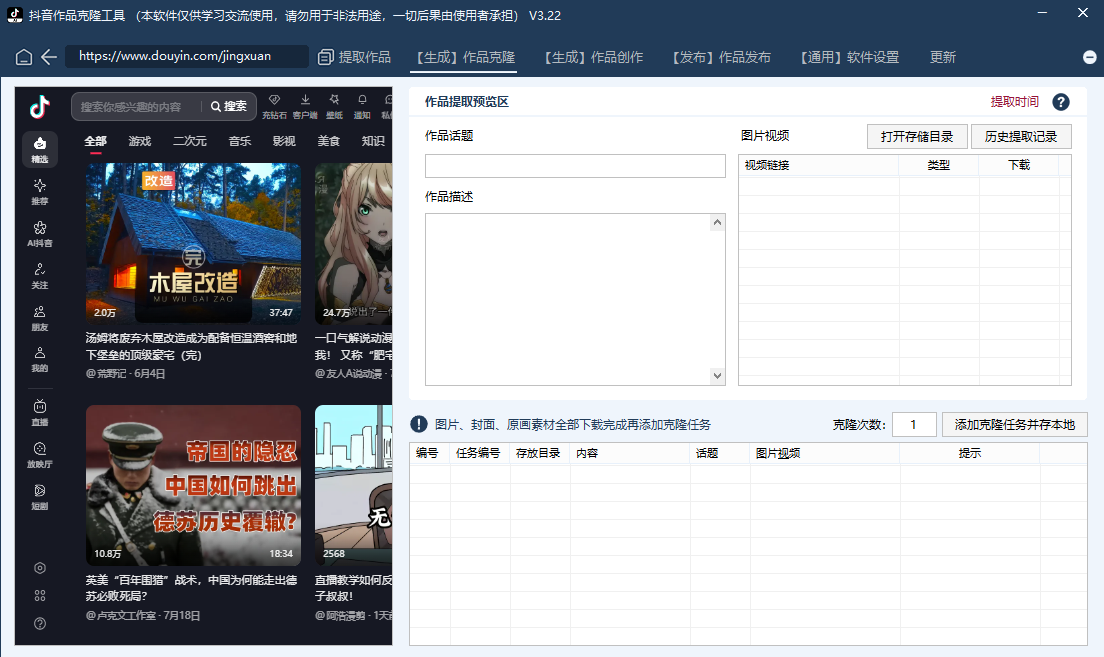Open the 推荐 feed from the sidebar
The width and height of the screenshot is (1104, 657).
click(x=40, y=192)
